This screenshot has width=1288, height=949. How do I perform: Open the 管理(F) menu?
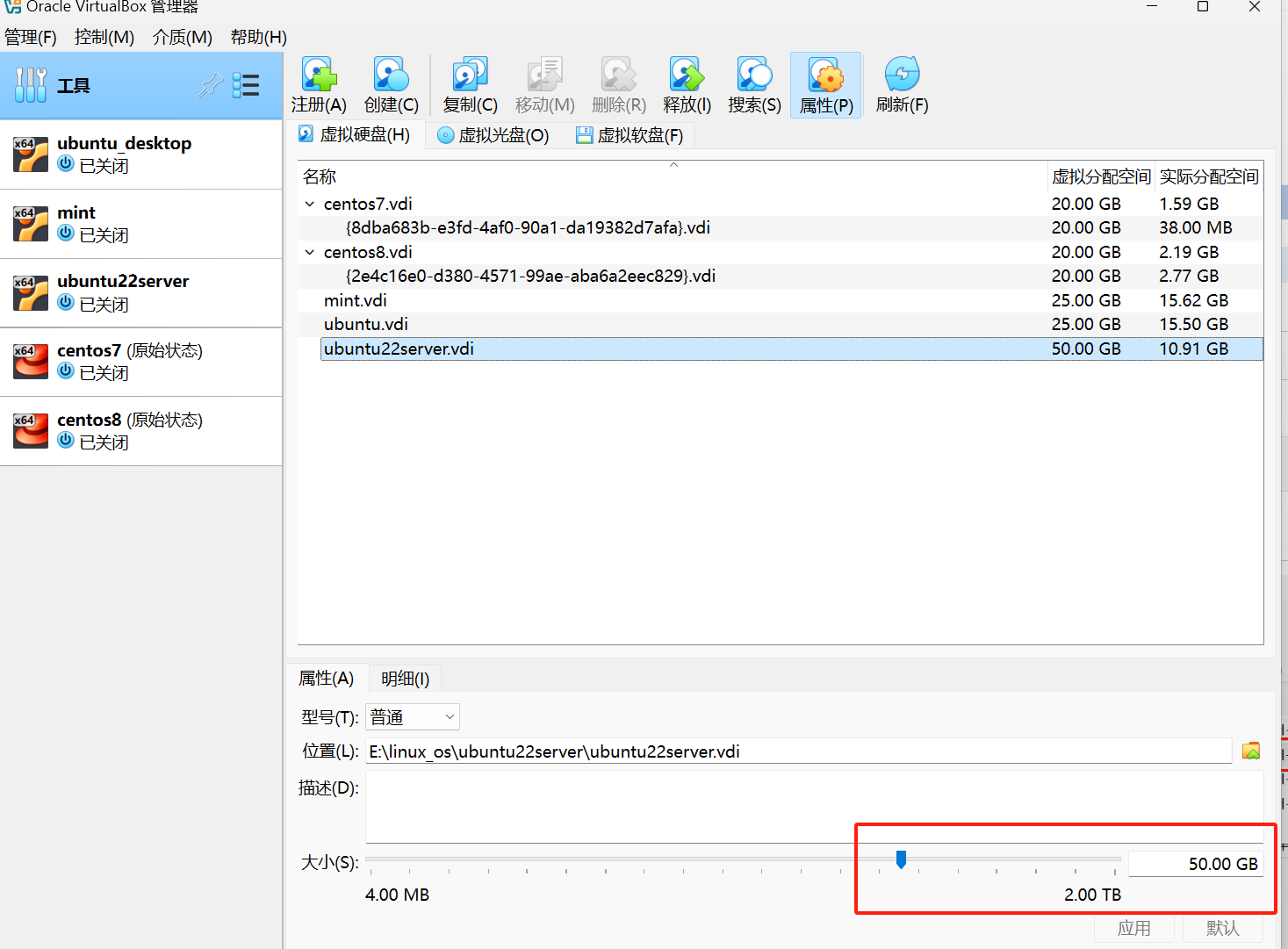[x=31, y=37]
